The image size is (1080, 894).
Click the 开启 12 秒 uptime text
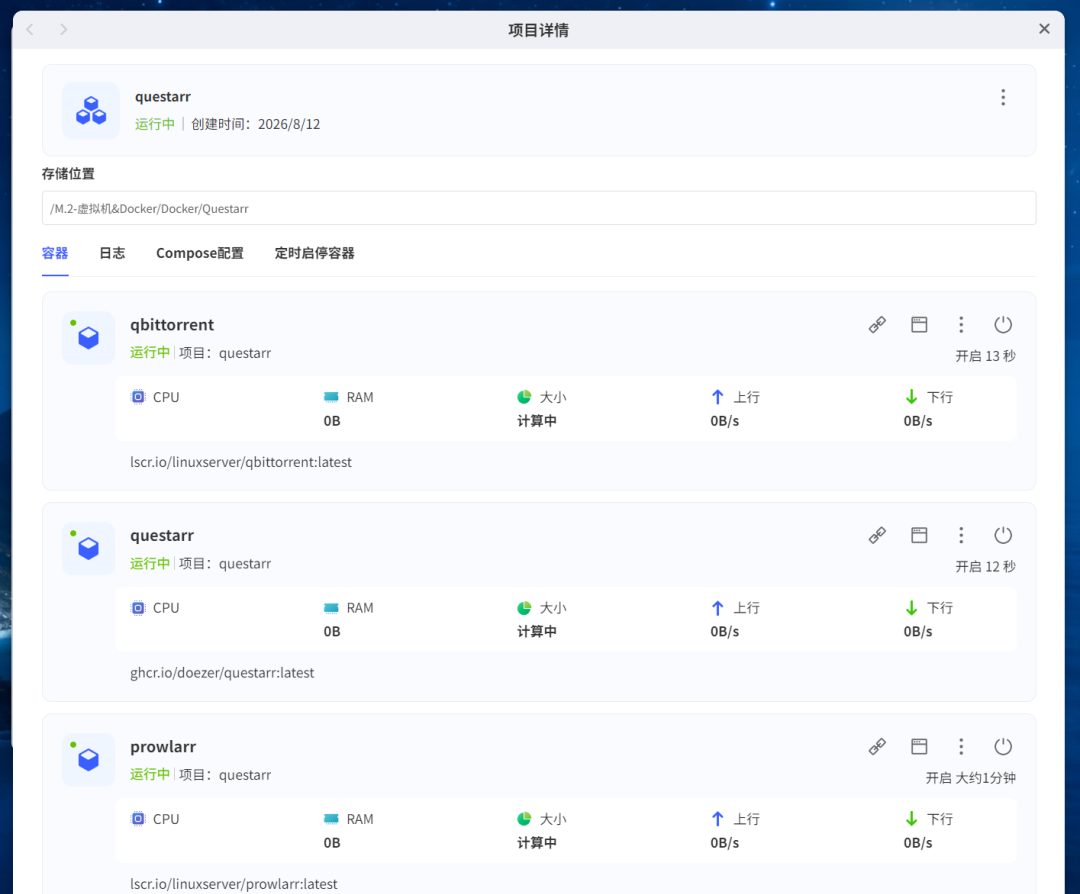985,567
